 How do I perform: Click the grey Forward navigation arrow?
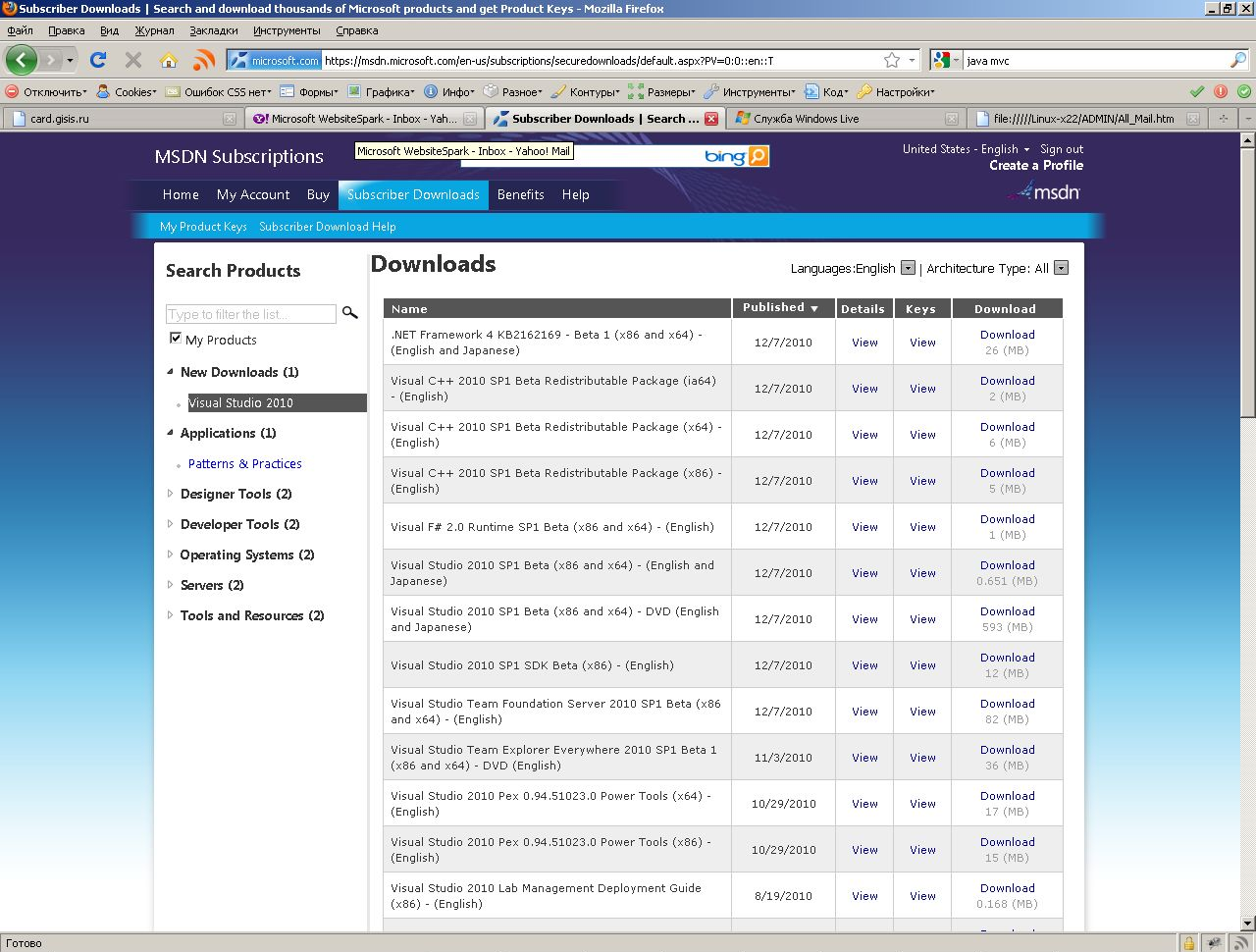(x=51, y=60)
